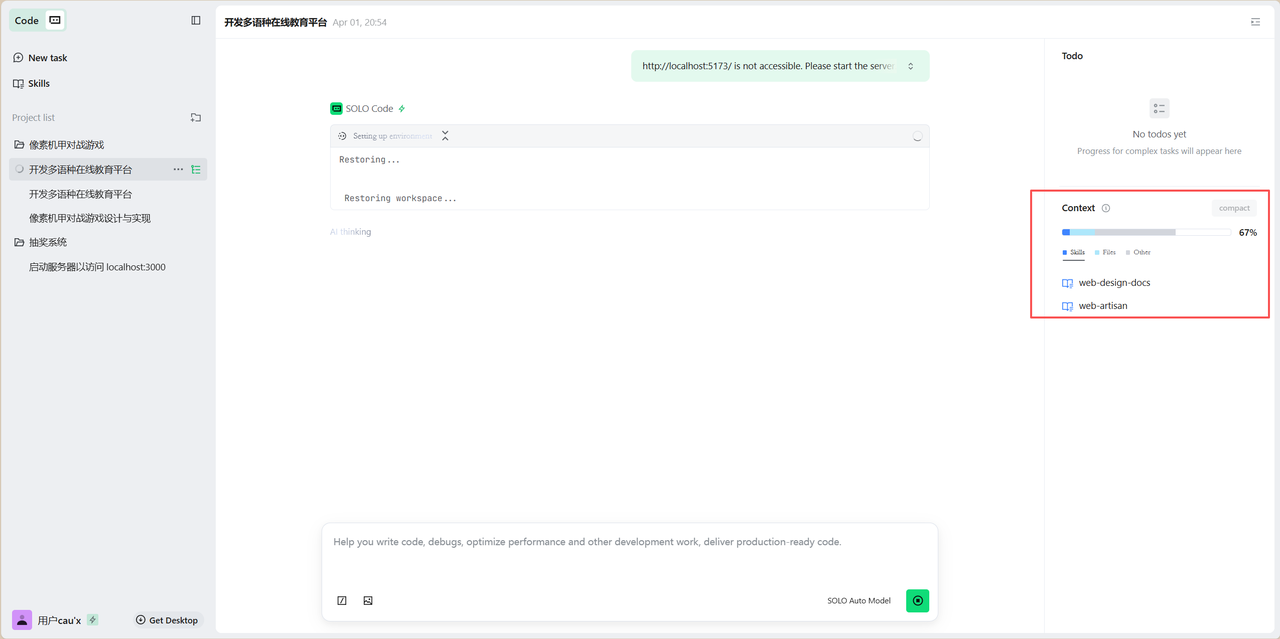The width and height of the screenshot is (1280, 639).
Task: Click the green task list icon
Action: point(196,169)
